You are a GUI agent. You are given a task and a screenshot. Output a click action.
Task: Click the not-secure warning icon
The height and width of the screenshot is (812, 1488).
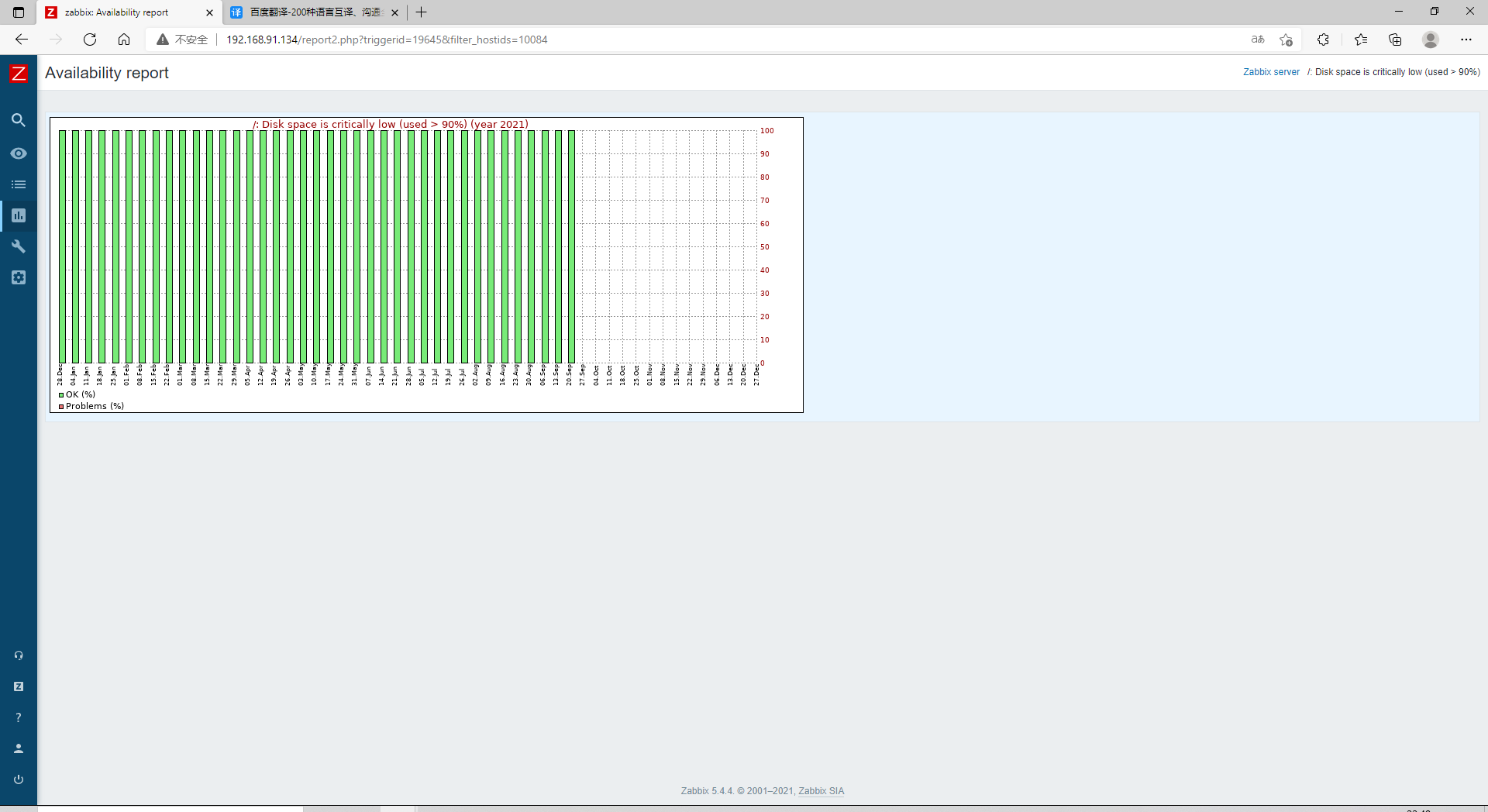point(163,40)
